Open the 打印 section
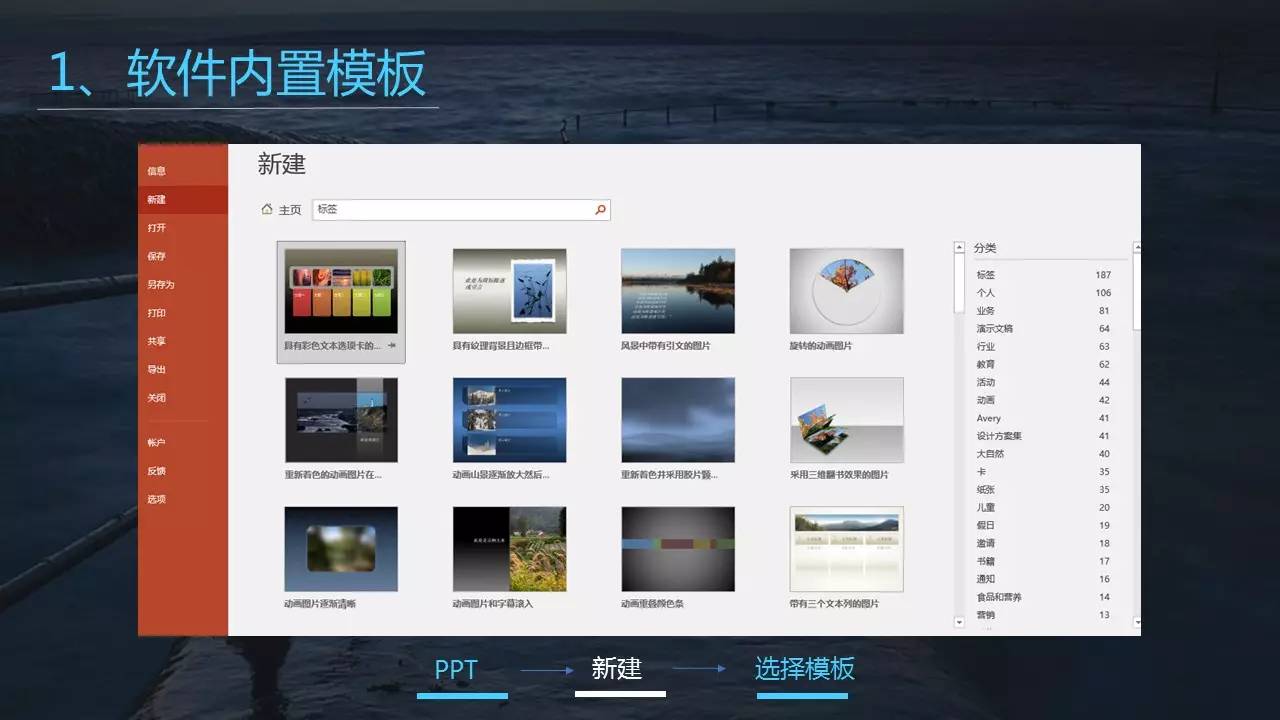Screen dimensions: 1280x720 click(x=160, y=312)
